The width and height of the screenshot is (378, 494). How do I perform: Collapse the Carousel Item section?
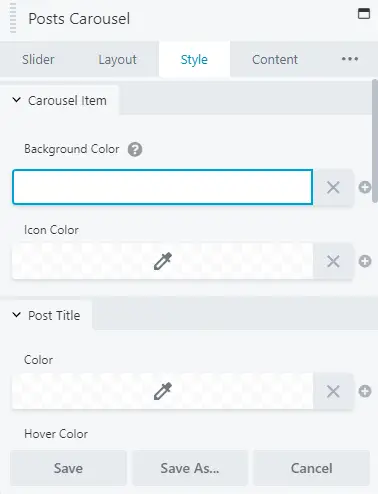point(59,100)
